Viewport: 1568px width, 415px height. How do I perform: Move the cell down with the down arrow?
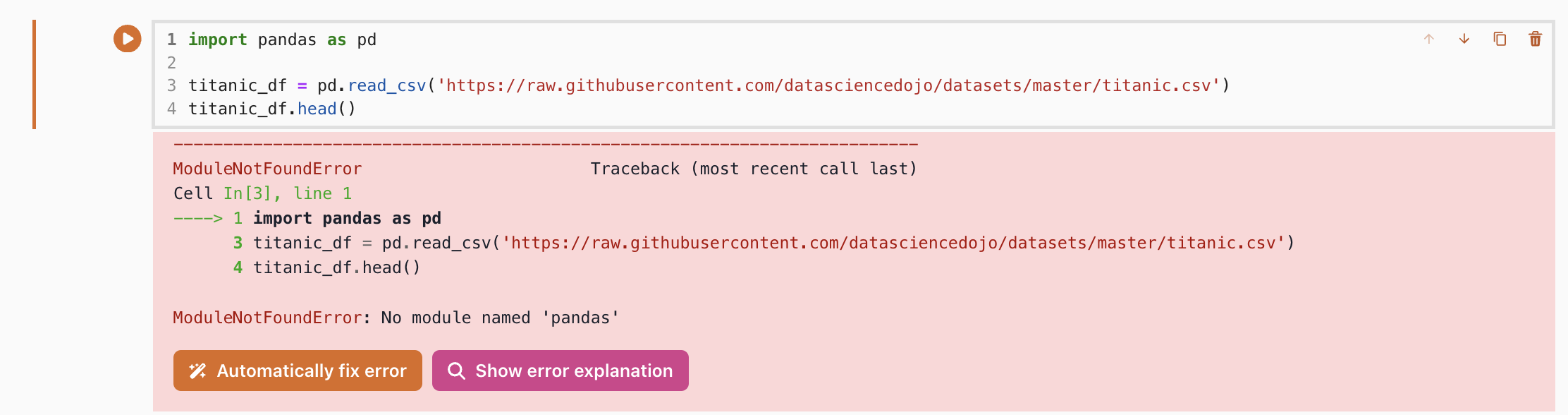pyautogui.click(x=1464, y=39)
